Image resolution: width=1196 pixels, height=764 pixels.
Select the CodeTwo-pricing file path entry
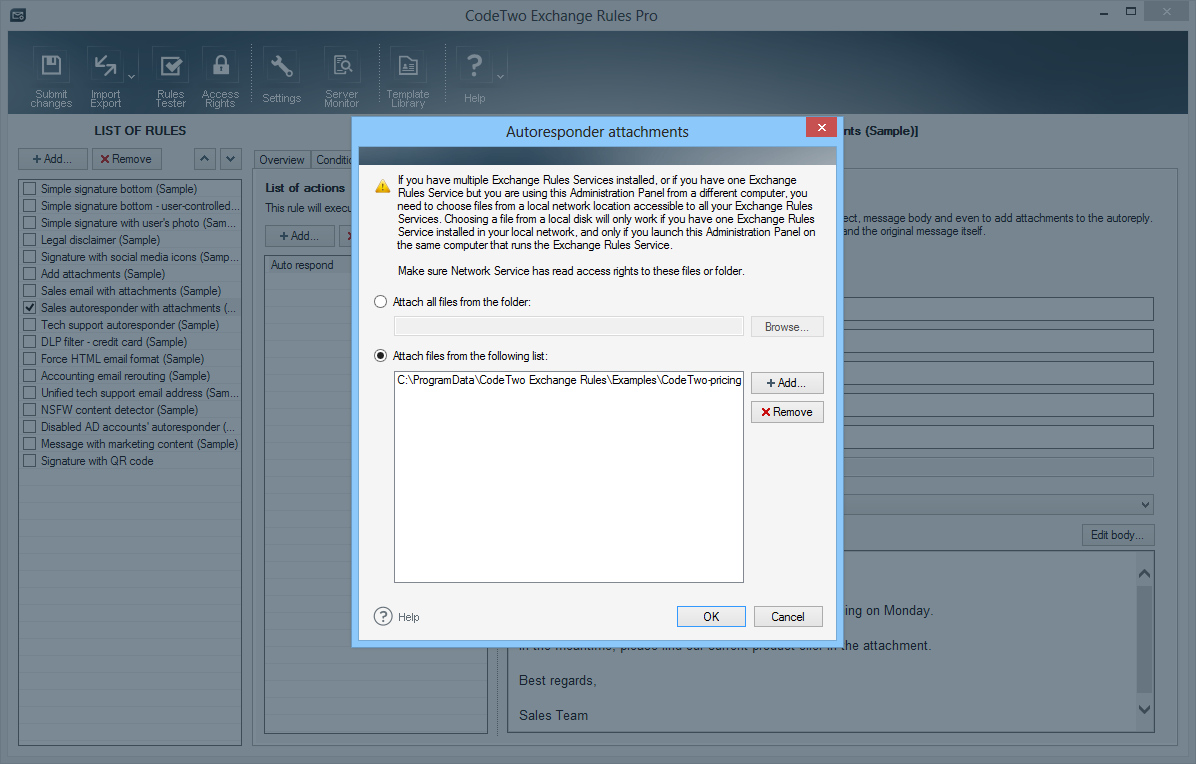coord(568,380)
